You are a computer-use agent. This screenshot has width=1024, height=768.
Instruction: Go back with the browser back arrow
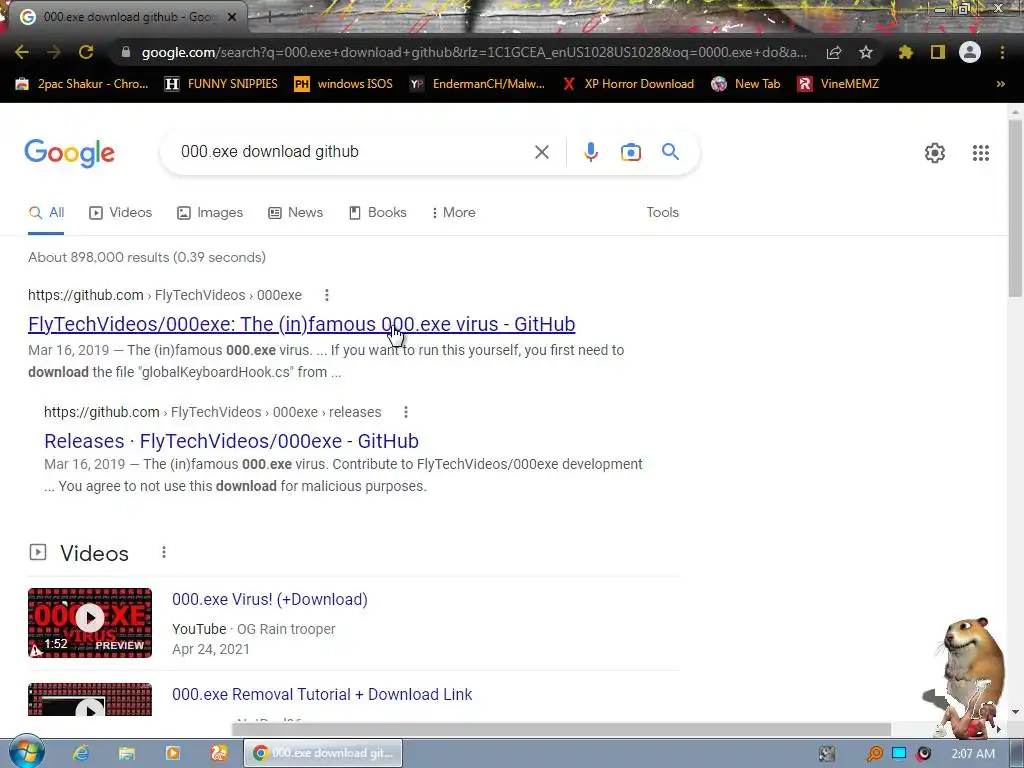22,52
